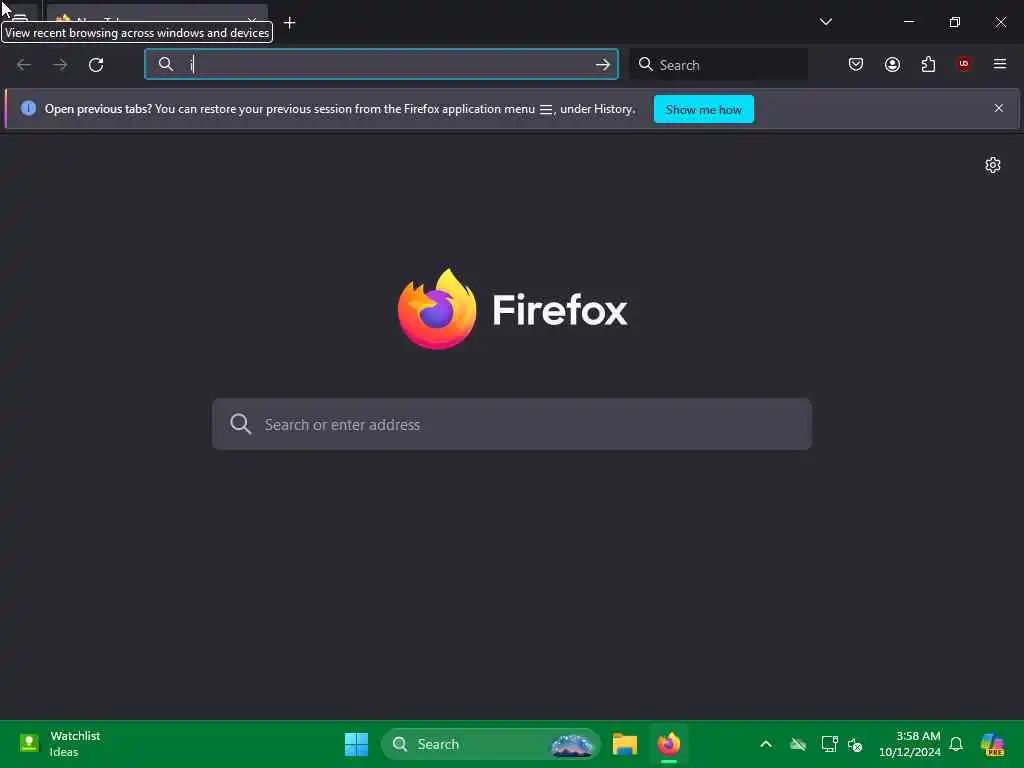
Task: Open the Extensions puzzle icon
Action: [x=928, y=64]
